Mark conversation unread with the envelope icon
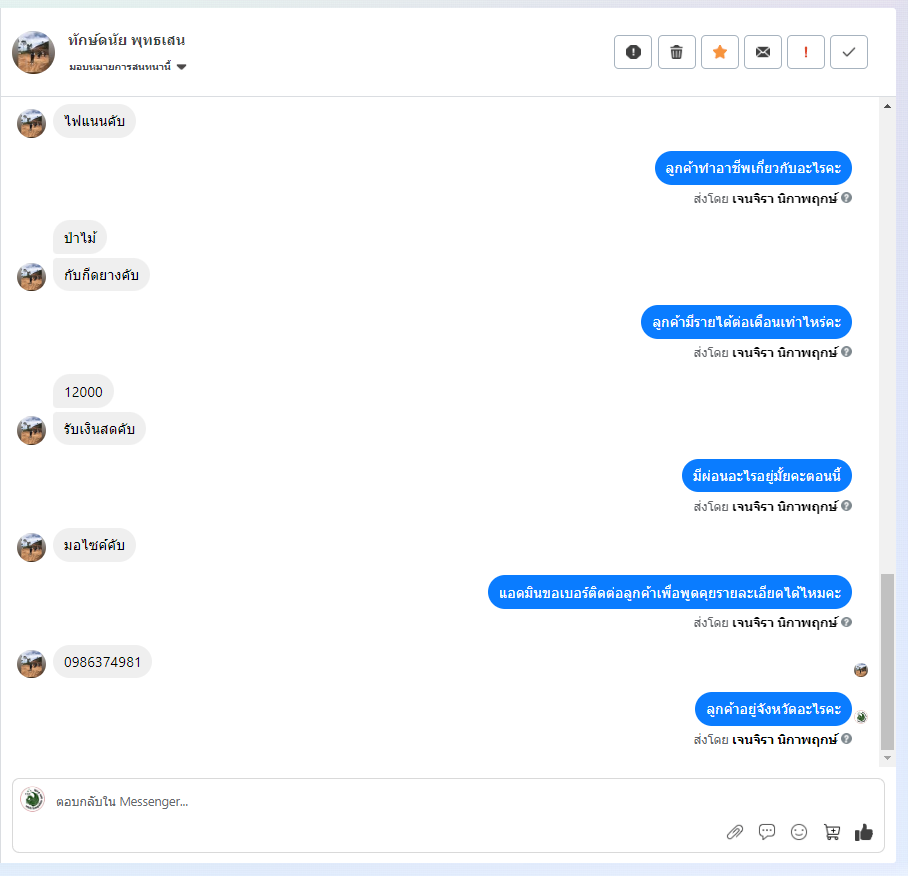Screen dimensions: 908x876 (x=763, y=52)
